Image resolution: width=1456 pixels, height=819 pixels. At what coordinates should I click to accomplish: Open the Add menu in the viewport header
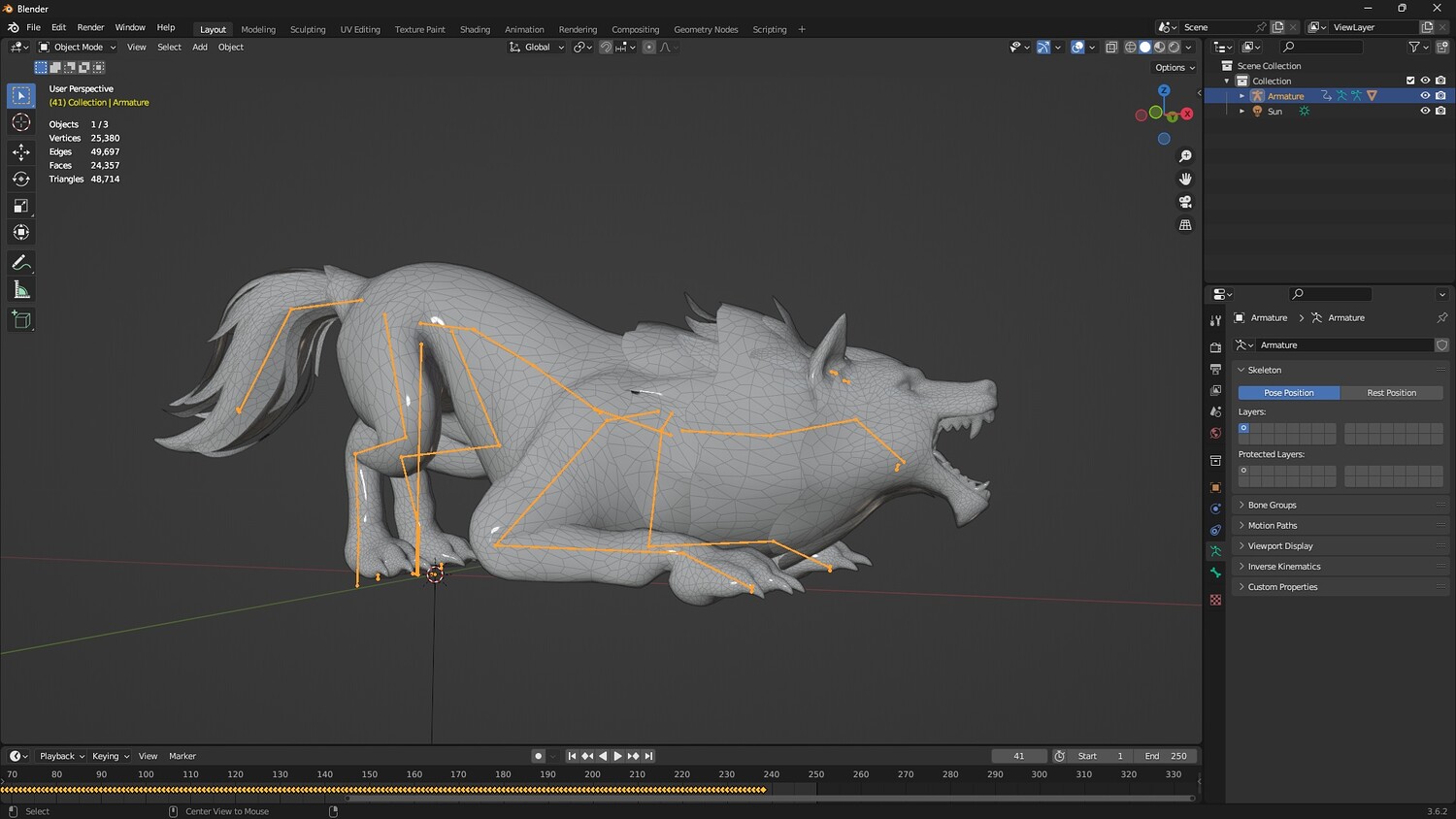point(200,47)
